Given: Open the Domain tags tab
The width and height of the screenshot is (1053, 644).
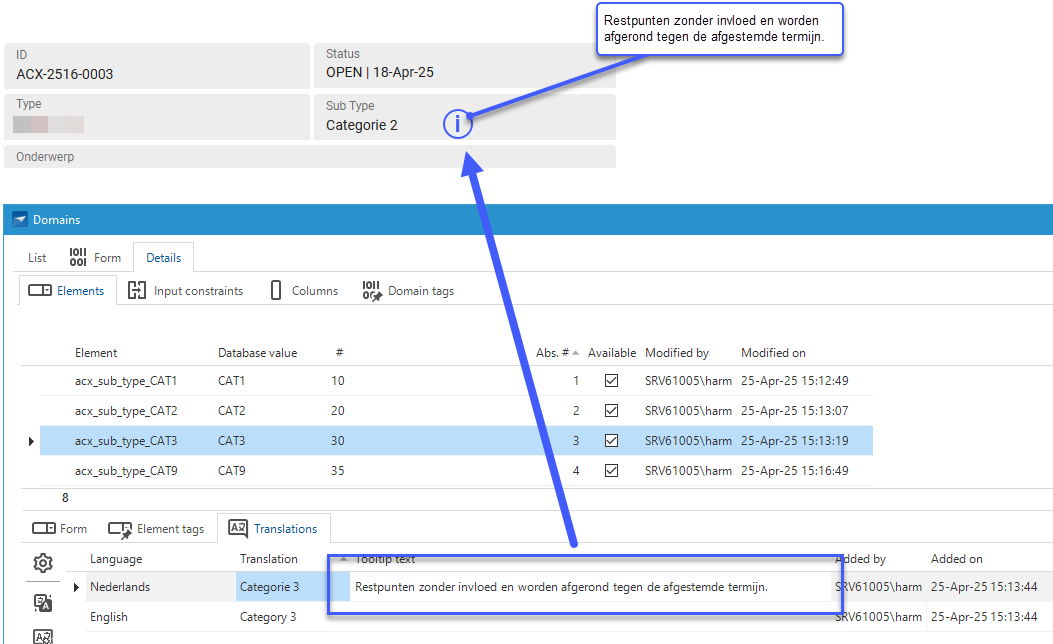Looking at the screenshot, I should pos(408,290).
